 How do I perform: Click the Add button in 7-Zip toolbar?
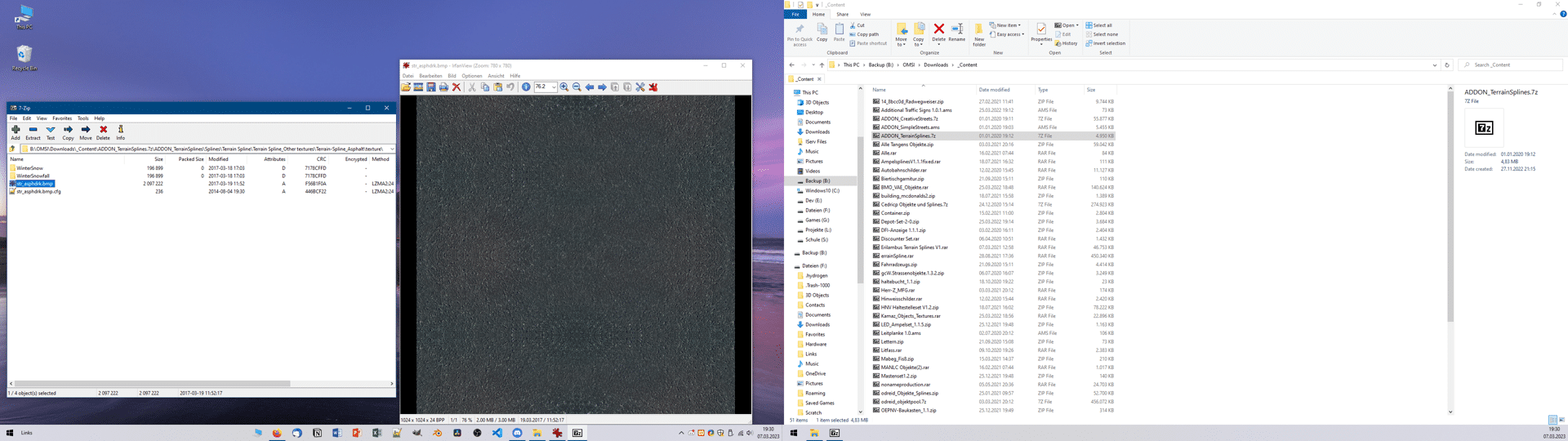[16, 131]
